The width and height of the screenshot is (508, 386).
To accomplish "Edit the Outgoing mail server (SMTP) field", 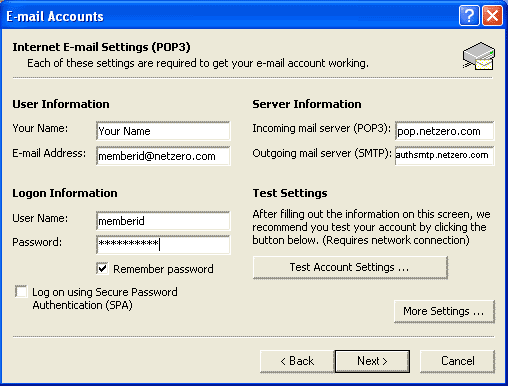I will [445, 155].
